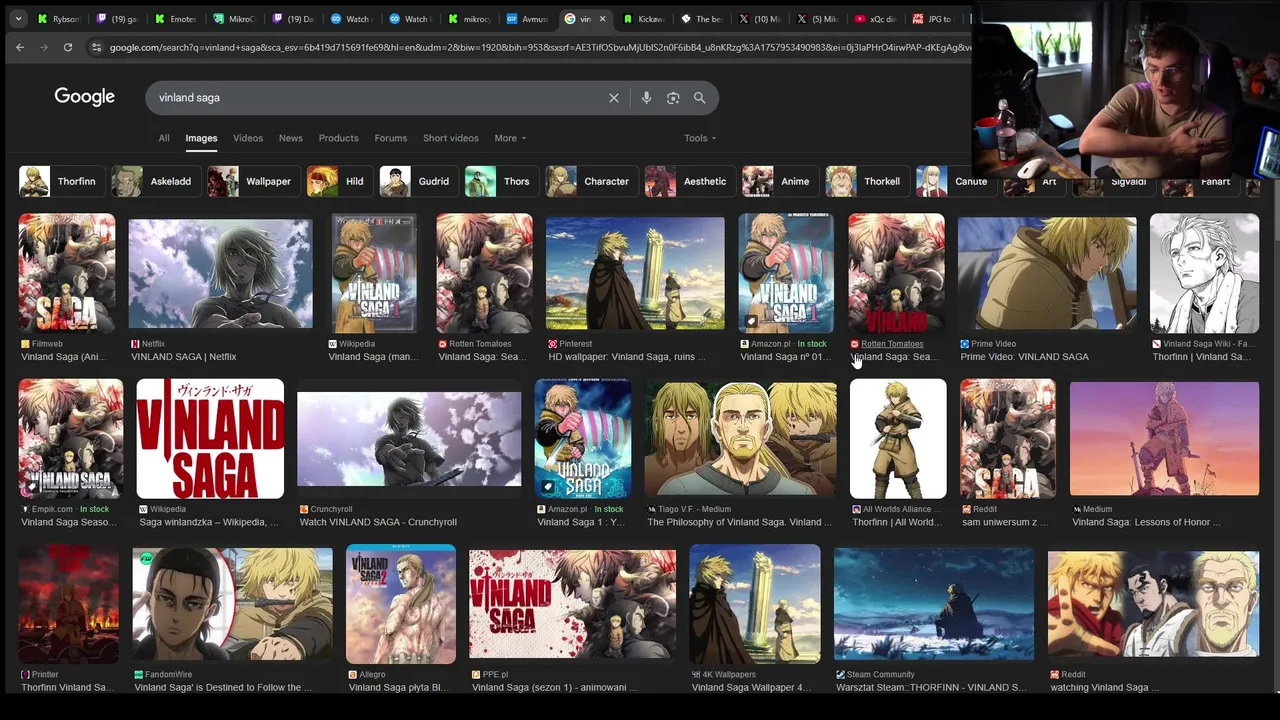This screenshot has height=720, width=1280.
Task: Open the Short videos tab
Action: pyautogui.click(x=450, y=138)
